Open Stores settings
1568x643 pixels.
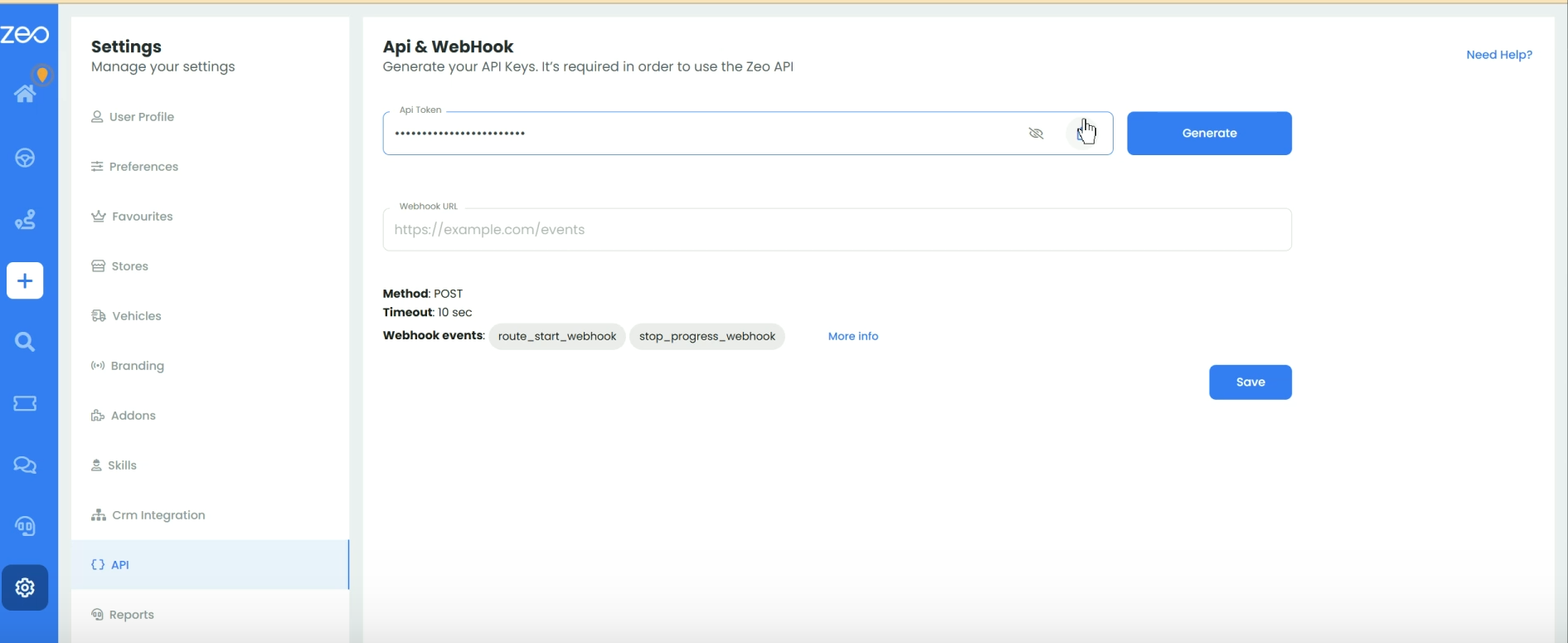click(210, 266)
